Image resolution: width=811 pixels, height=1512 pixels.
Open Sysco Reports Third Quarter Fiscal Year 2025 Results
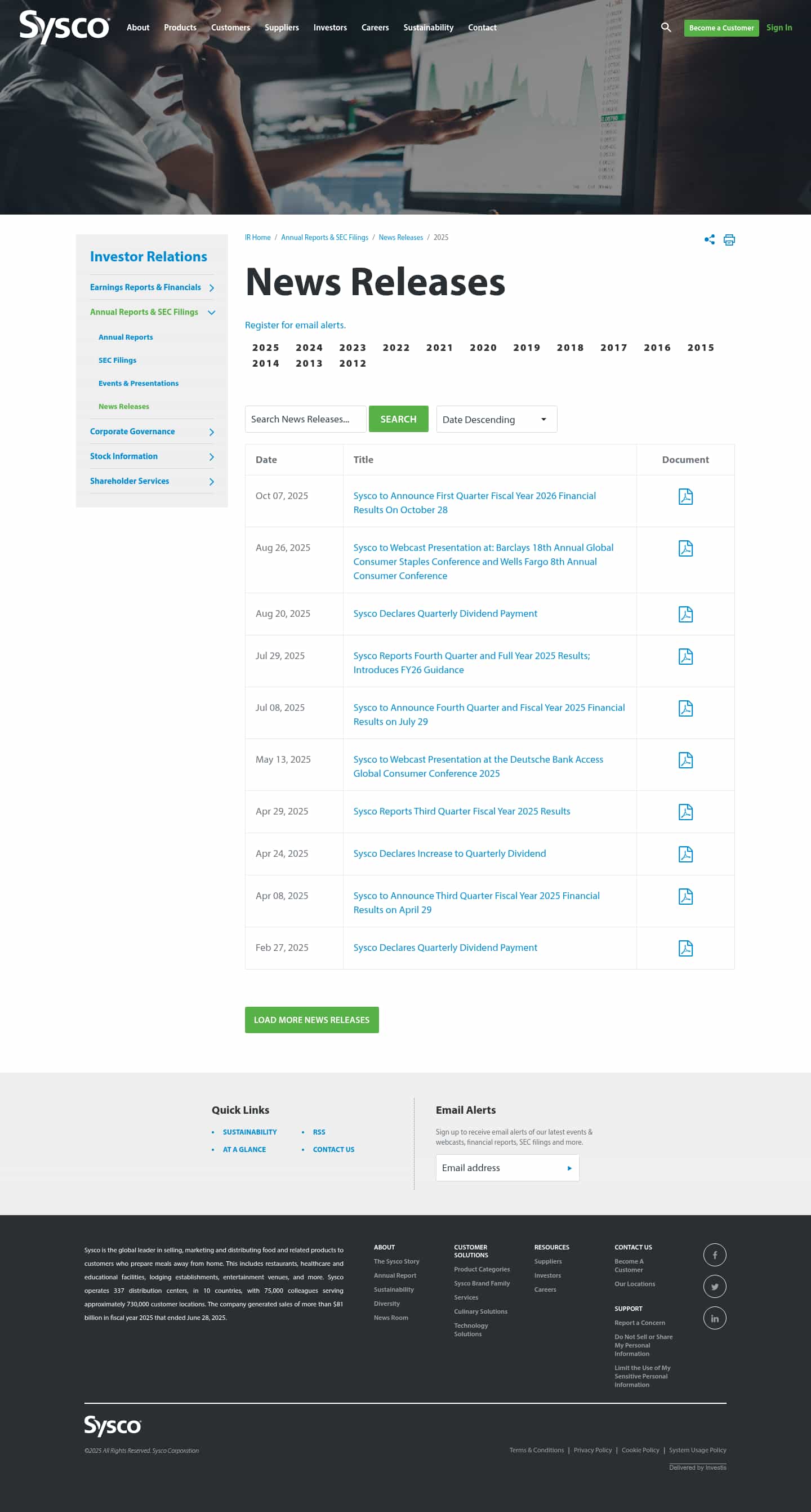(x=462, y=811)
